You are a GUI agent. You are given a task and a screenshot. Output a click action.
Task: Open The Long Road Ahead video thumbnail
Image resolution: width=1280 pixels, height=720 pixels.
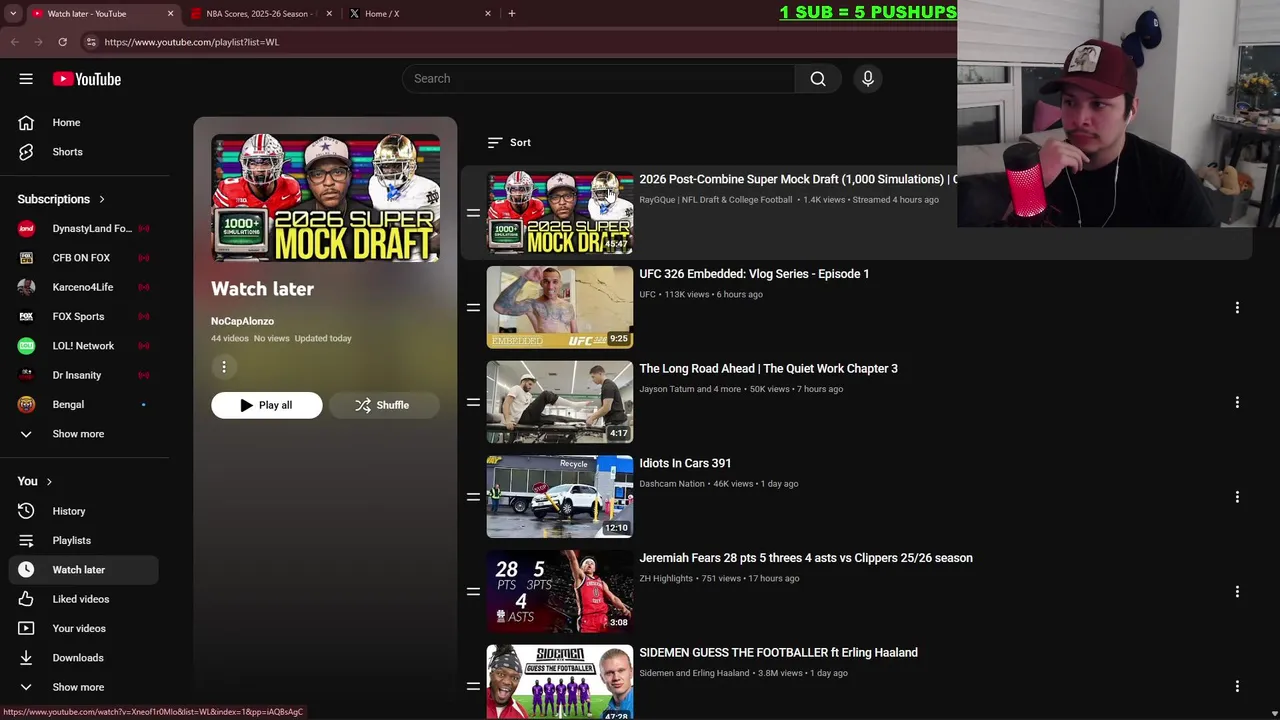pos(560,402)
